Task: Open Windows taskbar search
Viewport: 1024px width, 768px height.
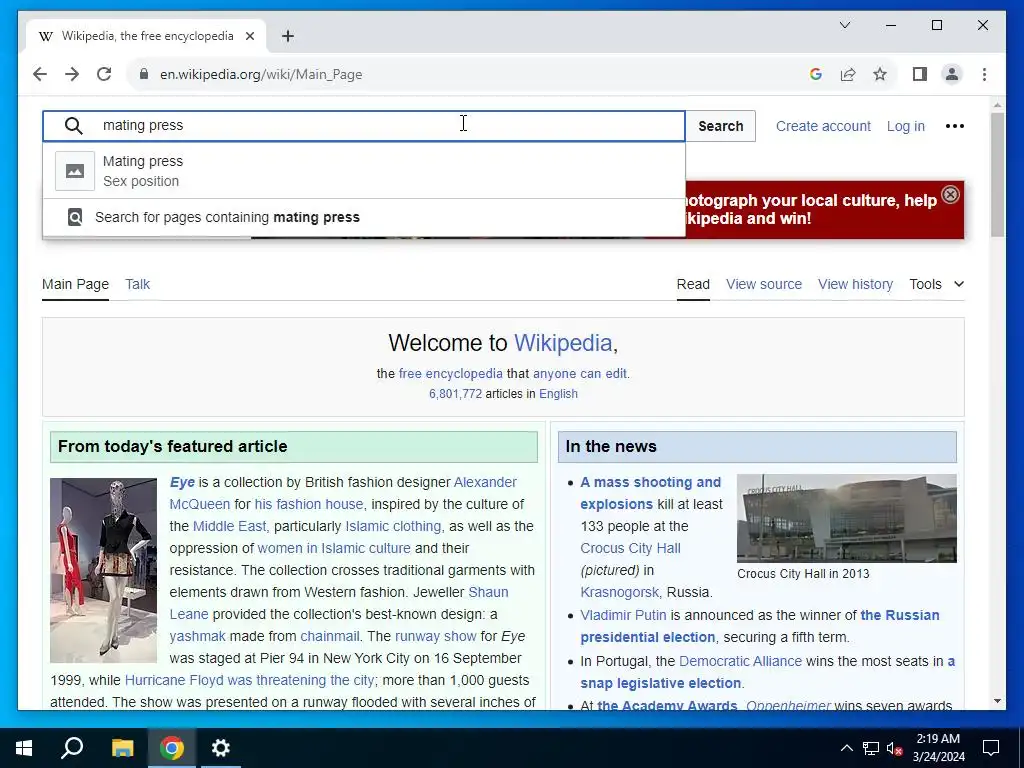Action: [72, 748]
